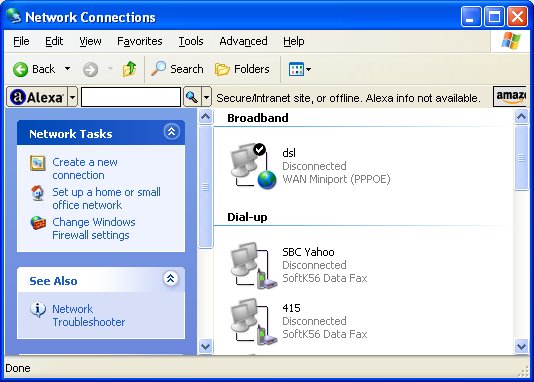This screenshot has height=382, width=534.
Task: Open the Alexa menu dropdown arrow
Action: (72, 97)
